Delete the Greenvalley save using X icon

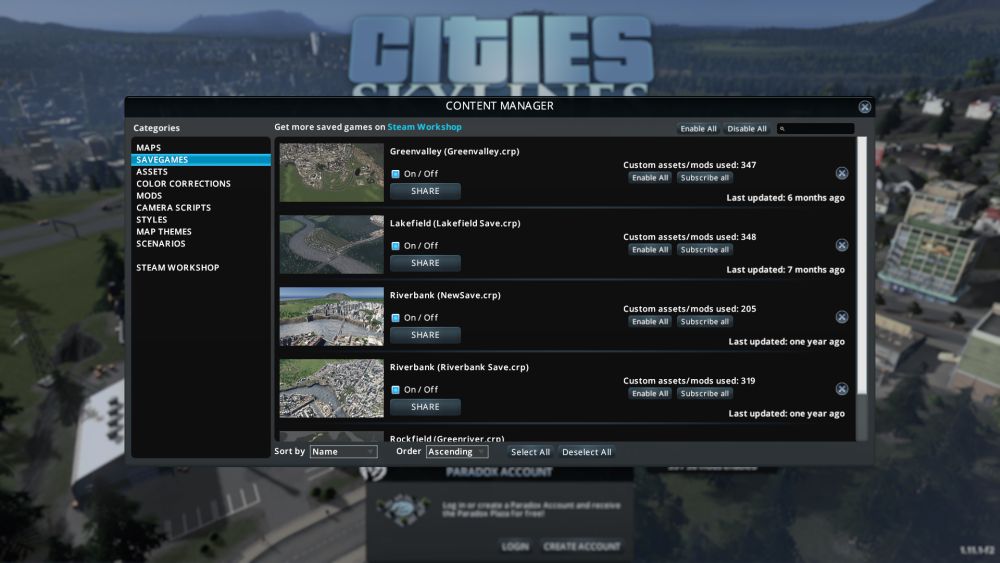[841, 173]
